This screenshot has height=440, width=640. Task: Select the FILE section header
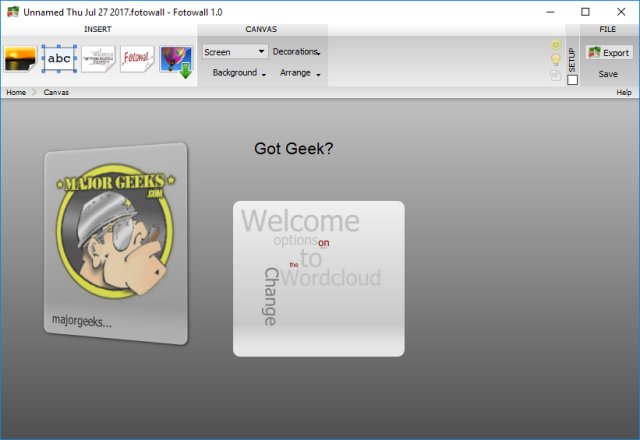pos(607,29)
